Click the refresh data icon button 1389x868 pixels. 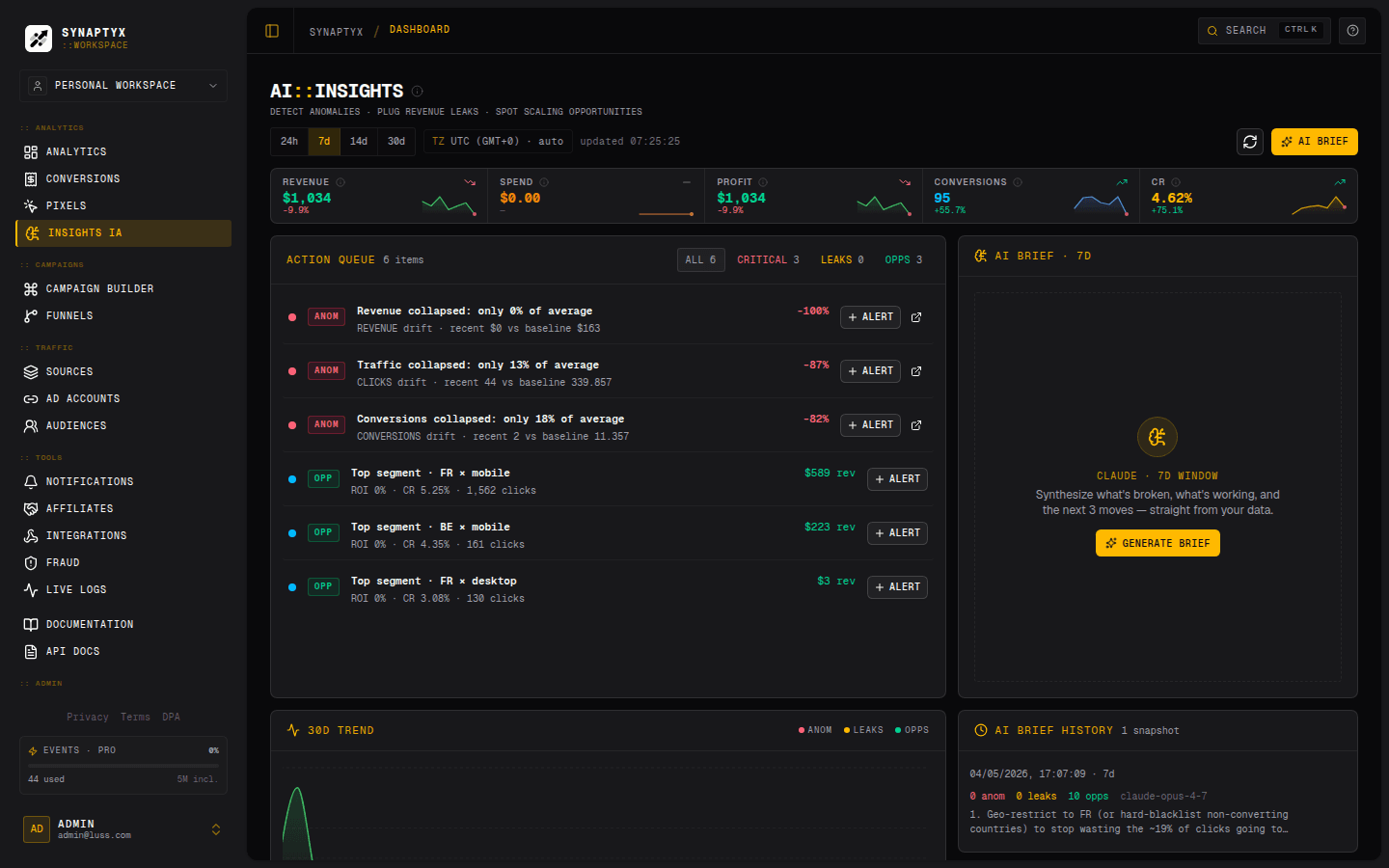click(x=1250, y=142)
